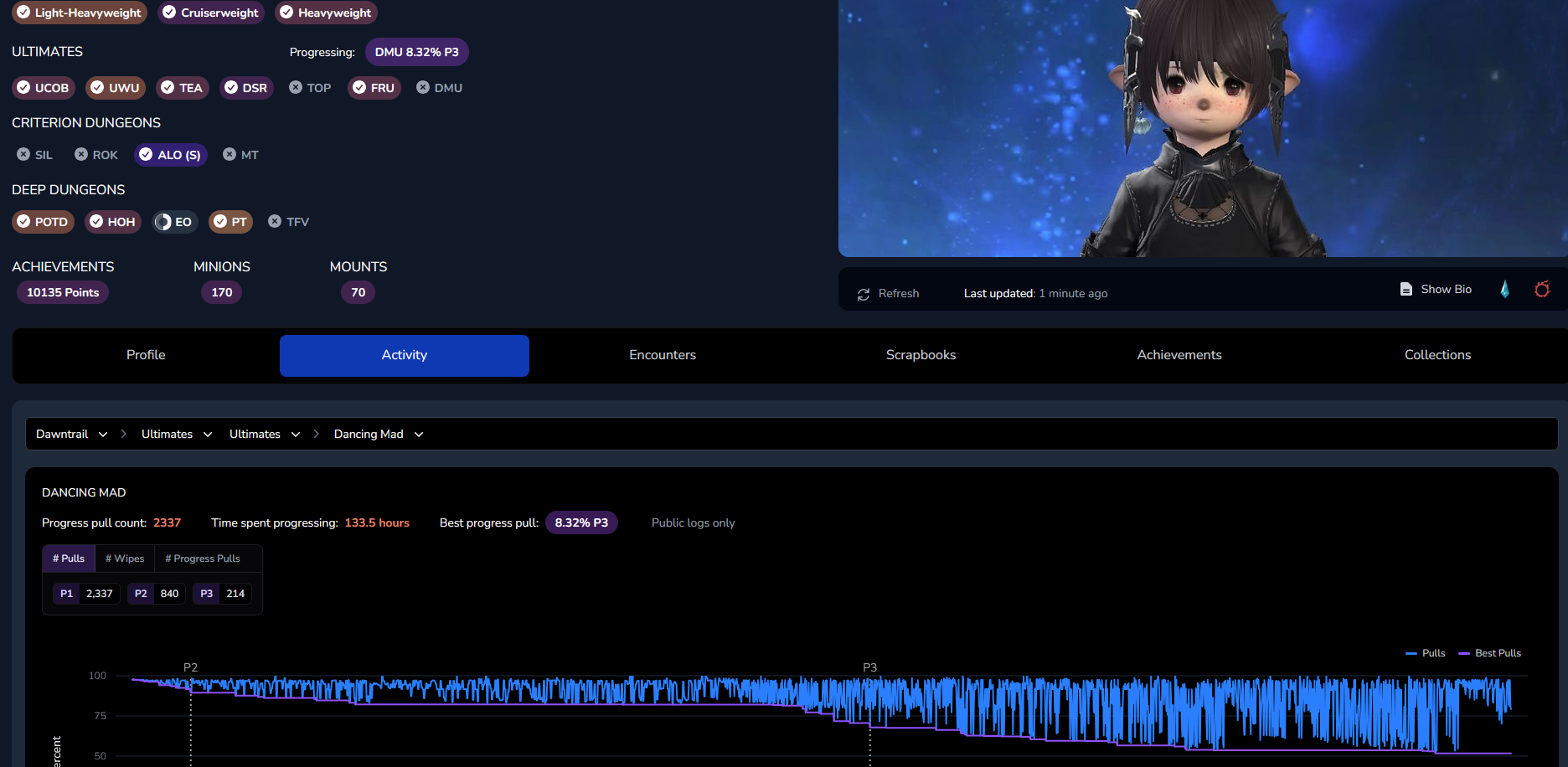The image size is (1568, 767).
Task: Click the Refresh circular arrows icon
Action: 864,294
